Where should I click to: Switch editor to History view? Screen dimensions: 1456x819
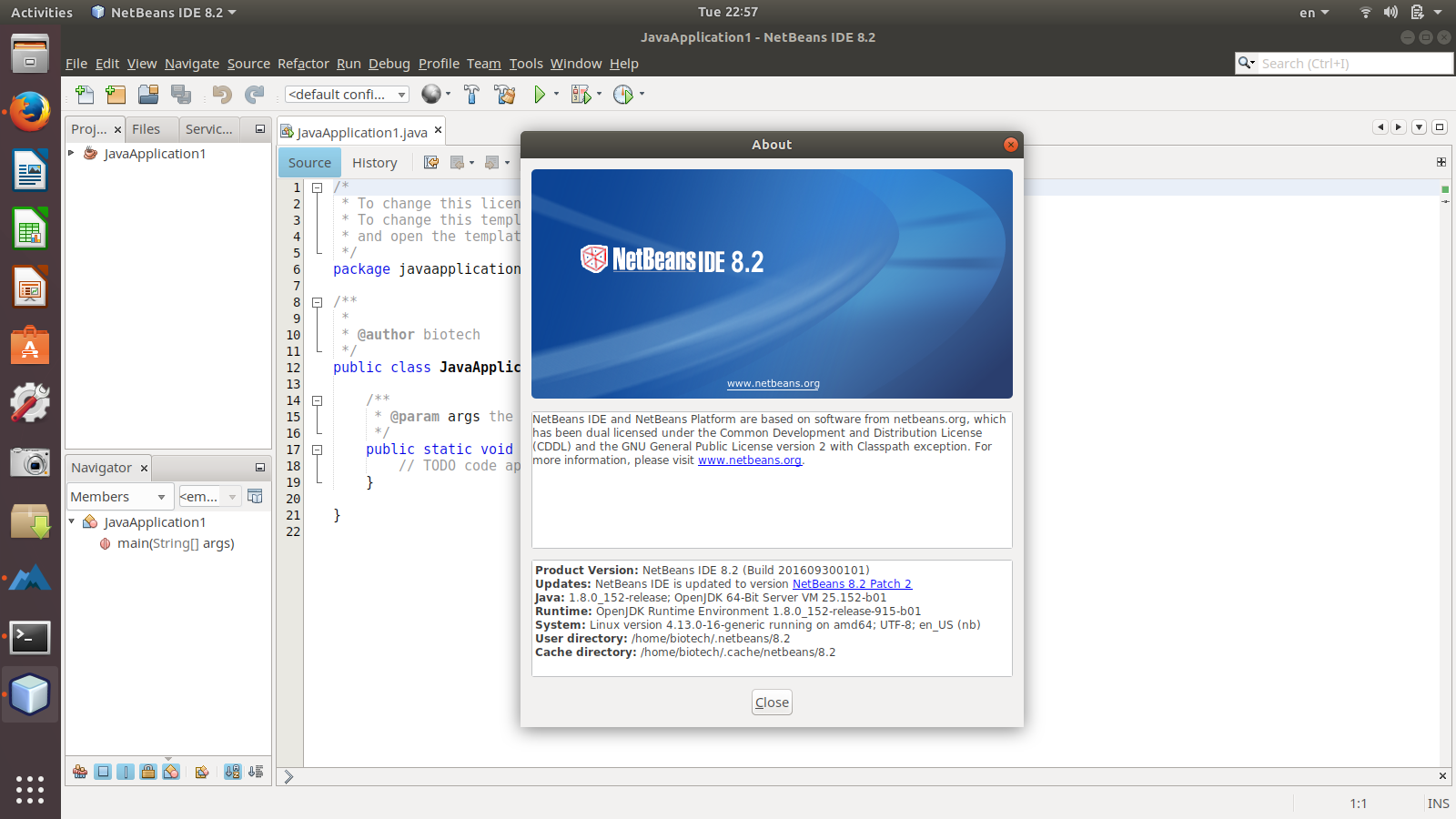[x=375, y=163]
